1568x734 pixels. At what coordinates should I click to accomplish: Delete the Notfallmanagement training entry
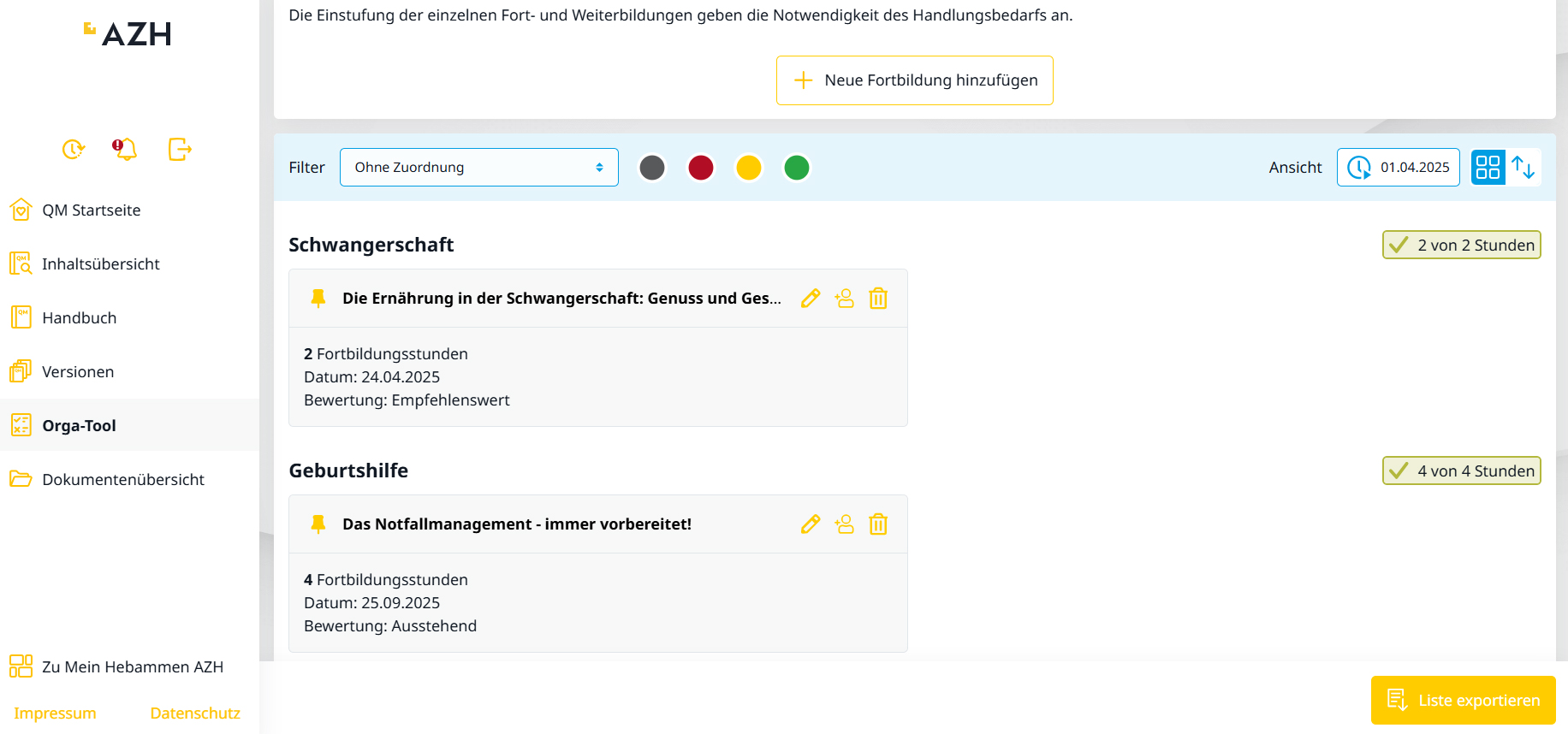pos(878,524)
